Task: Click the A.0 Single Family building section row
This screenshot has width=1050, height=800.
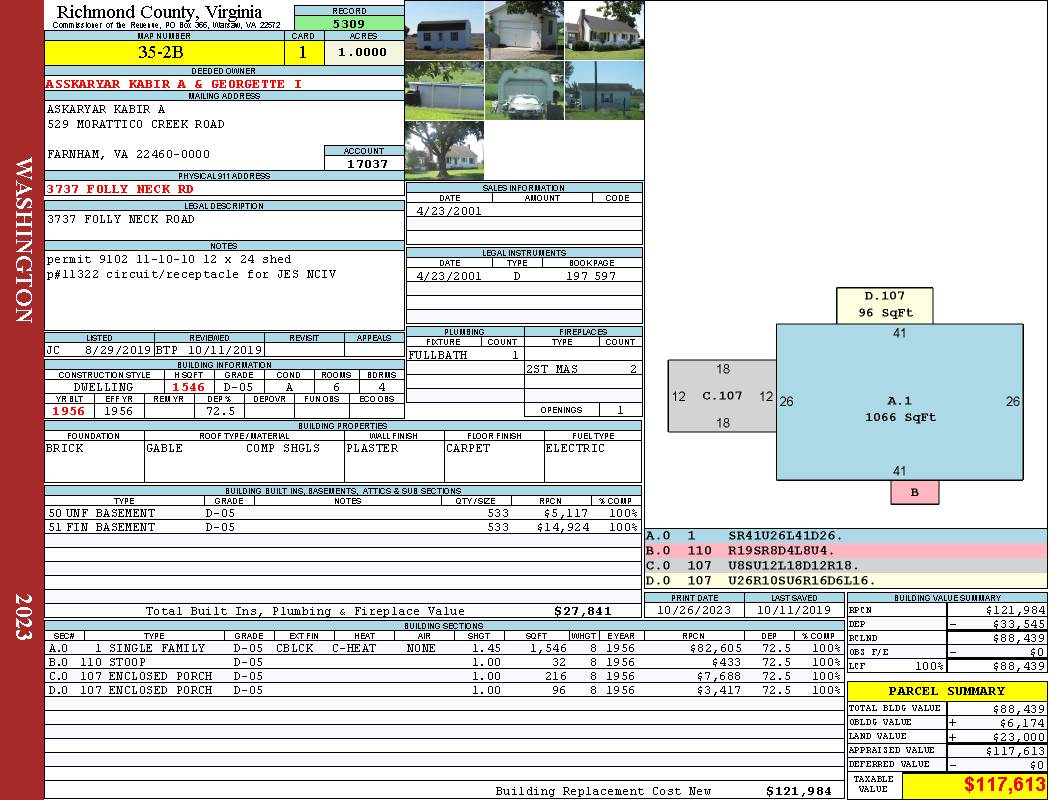Action: coord(442,648)
